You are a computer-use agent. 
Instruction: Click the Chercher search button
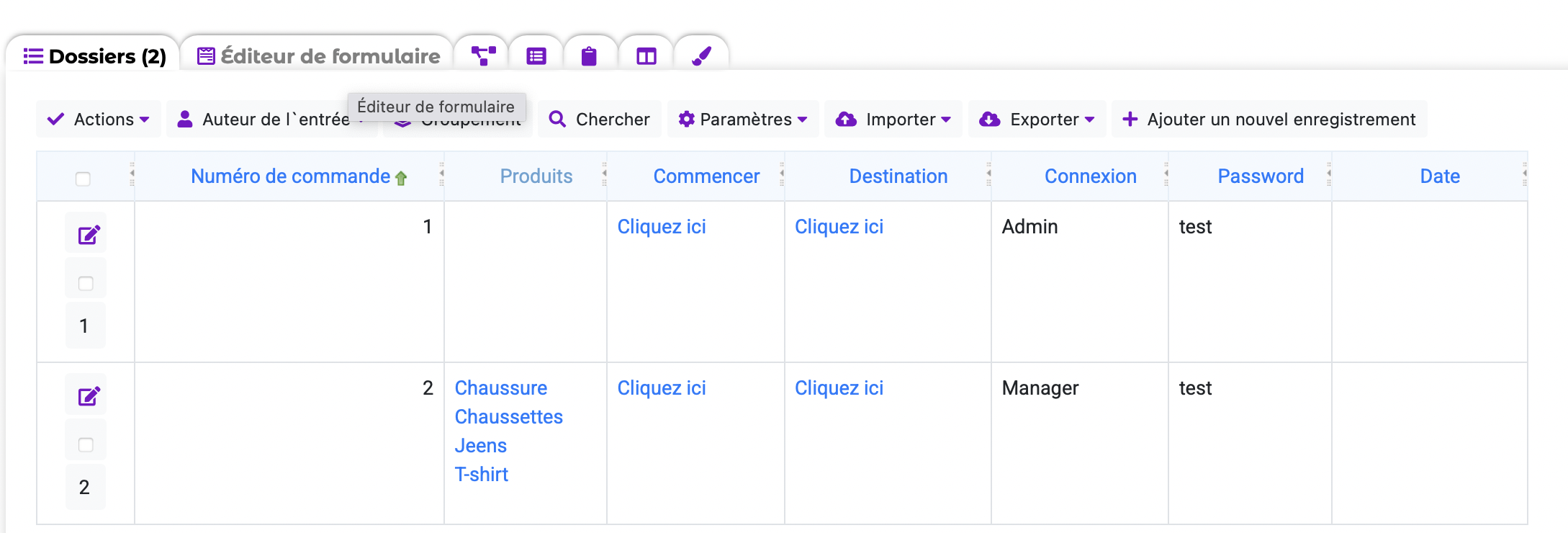(x=600, y=119)
